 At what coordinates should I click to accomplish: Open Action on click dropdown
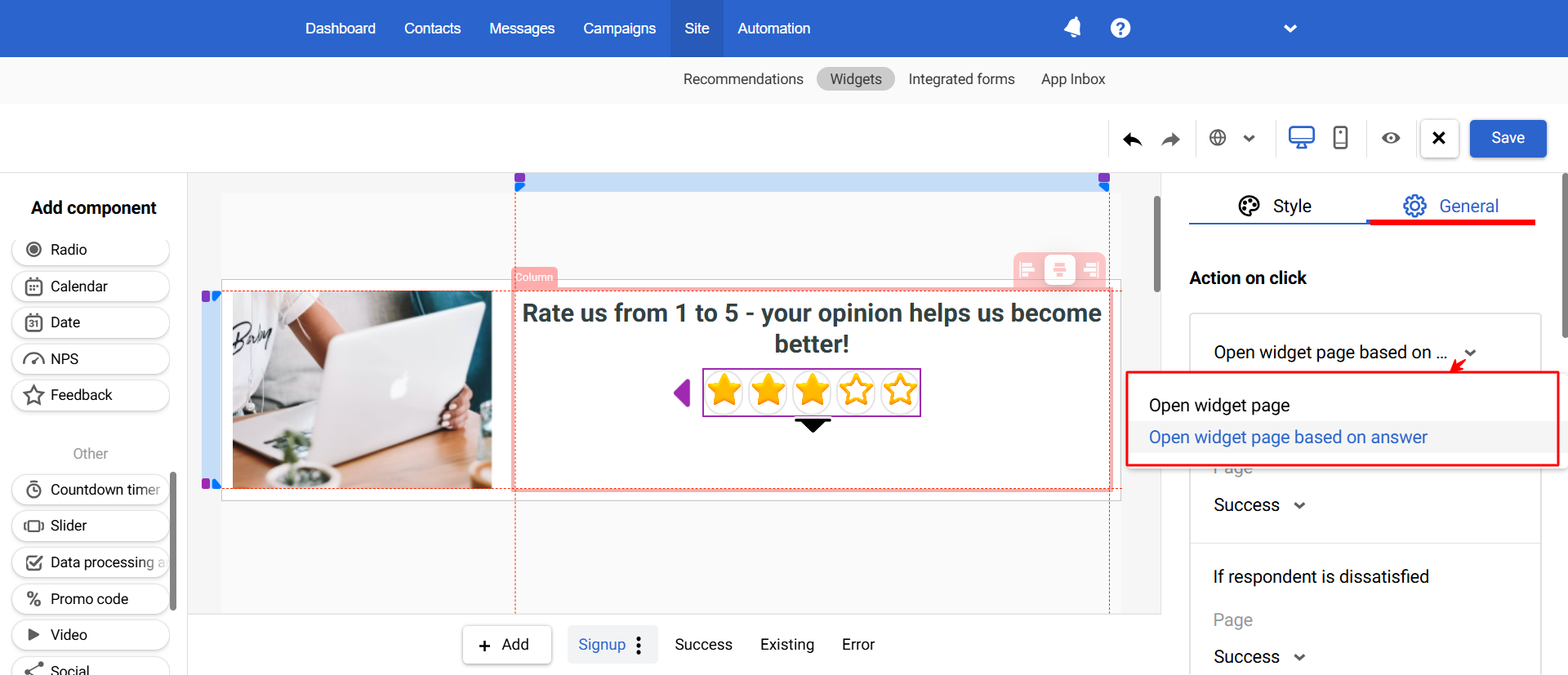(1345, 353)
